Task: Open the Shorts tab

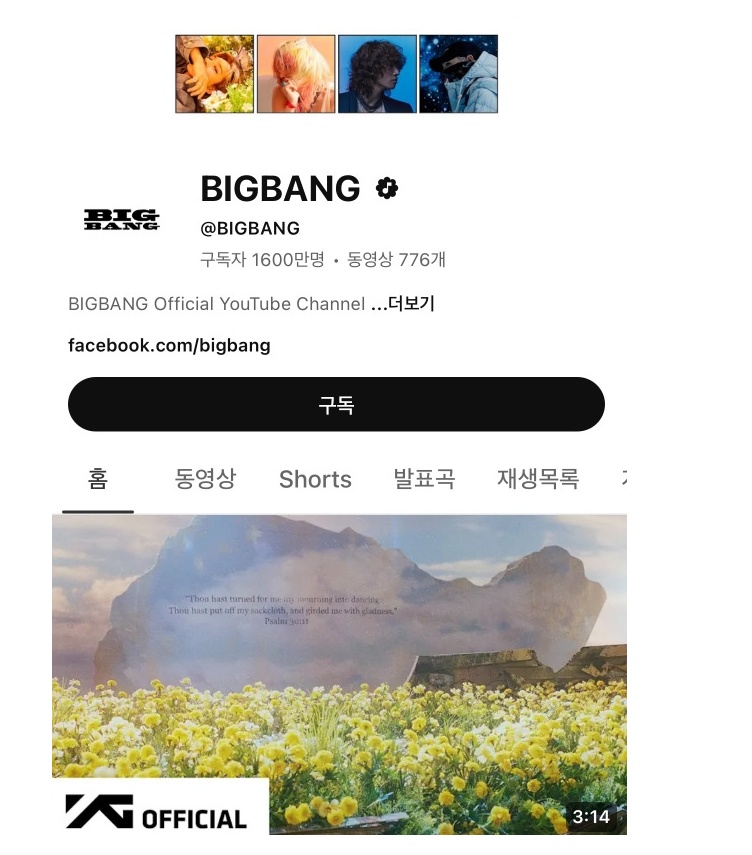Action: tap(315, 480)
